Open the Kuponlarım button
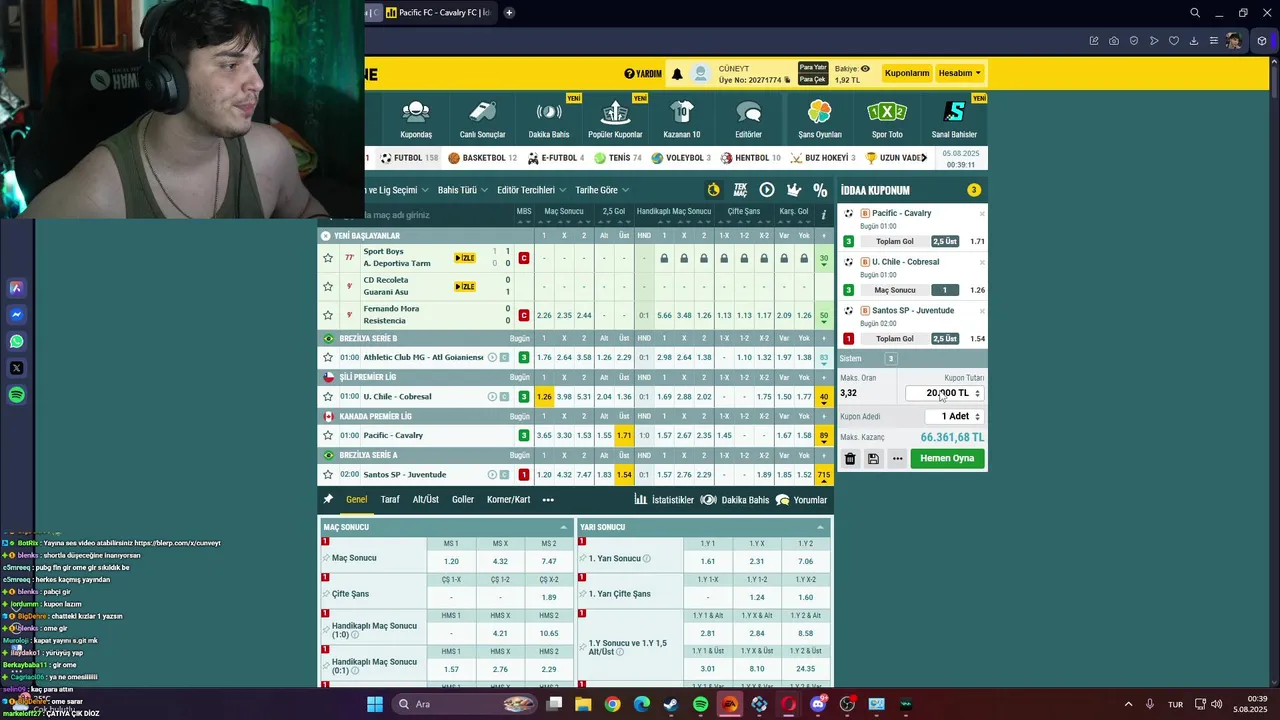This screenshot has width=1280, height=720. coord(907,73)
